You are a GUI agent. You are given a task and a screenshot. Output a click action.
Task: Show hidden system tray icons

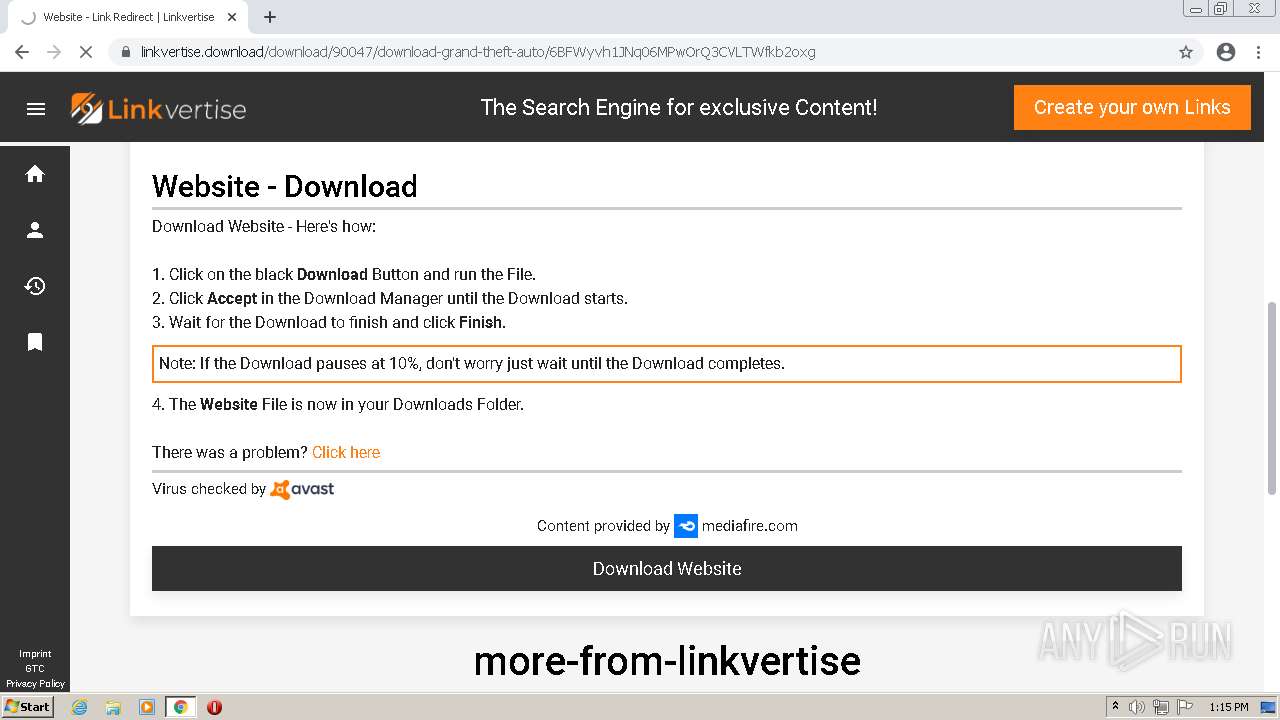tap(1116, 707)
